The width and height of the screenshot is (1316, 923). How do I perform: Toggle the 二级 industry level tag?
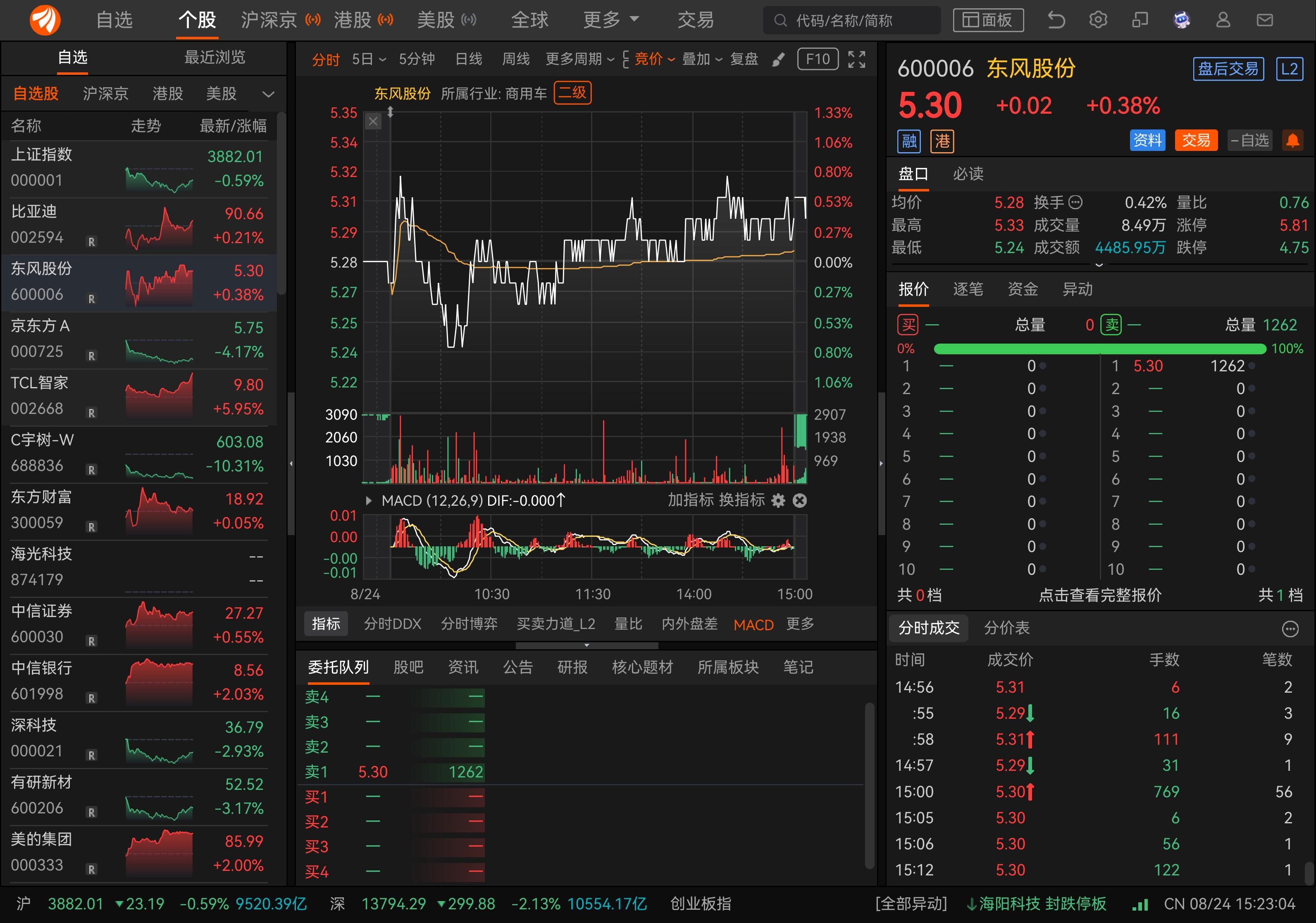(572, 93)
